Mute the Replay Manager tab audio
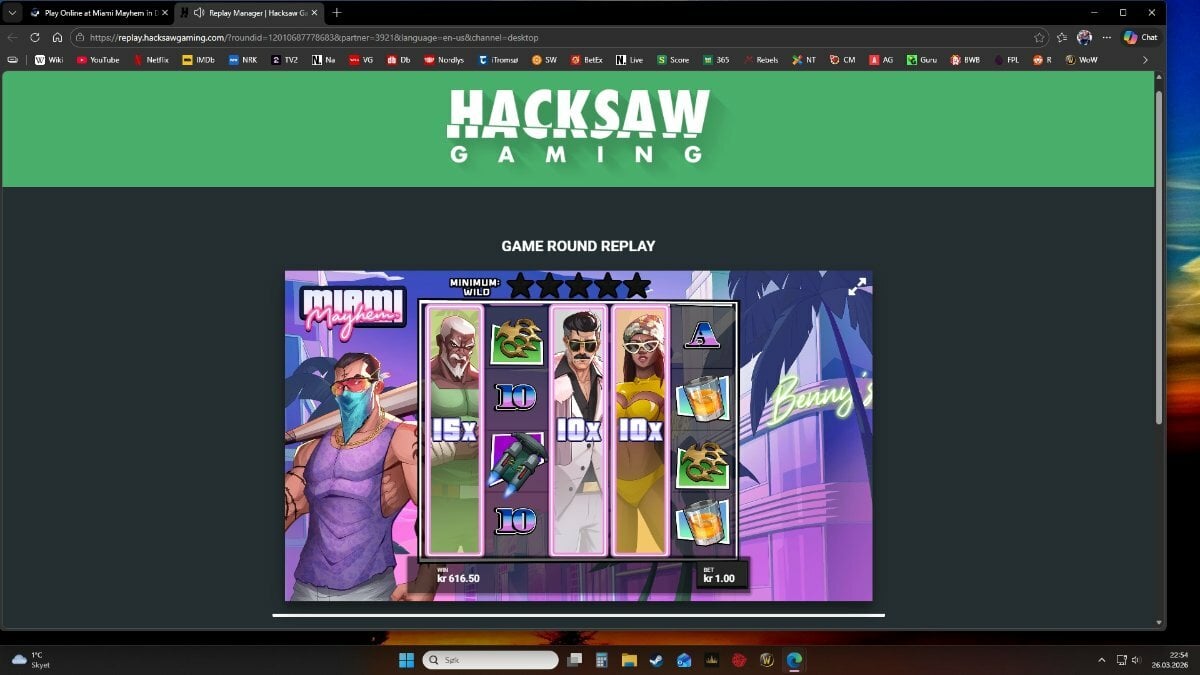The image size is (1200, 675). point(199,13)
